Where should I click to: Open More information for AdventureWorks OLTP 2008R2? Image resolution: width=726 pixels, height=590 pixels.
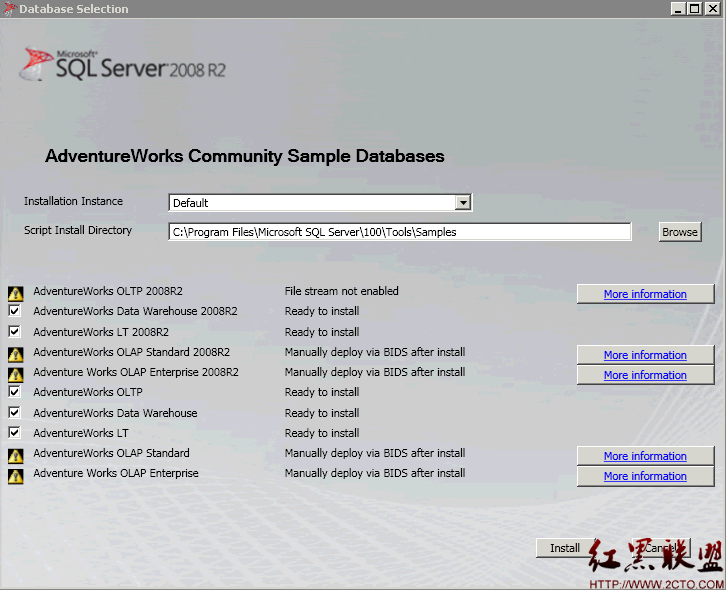pos(645,294)
